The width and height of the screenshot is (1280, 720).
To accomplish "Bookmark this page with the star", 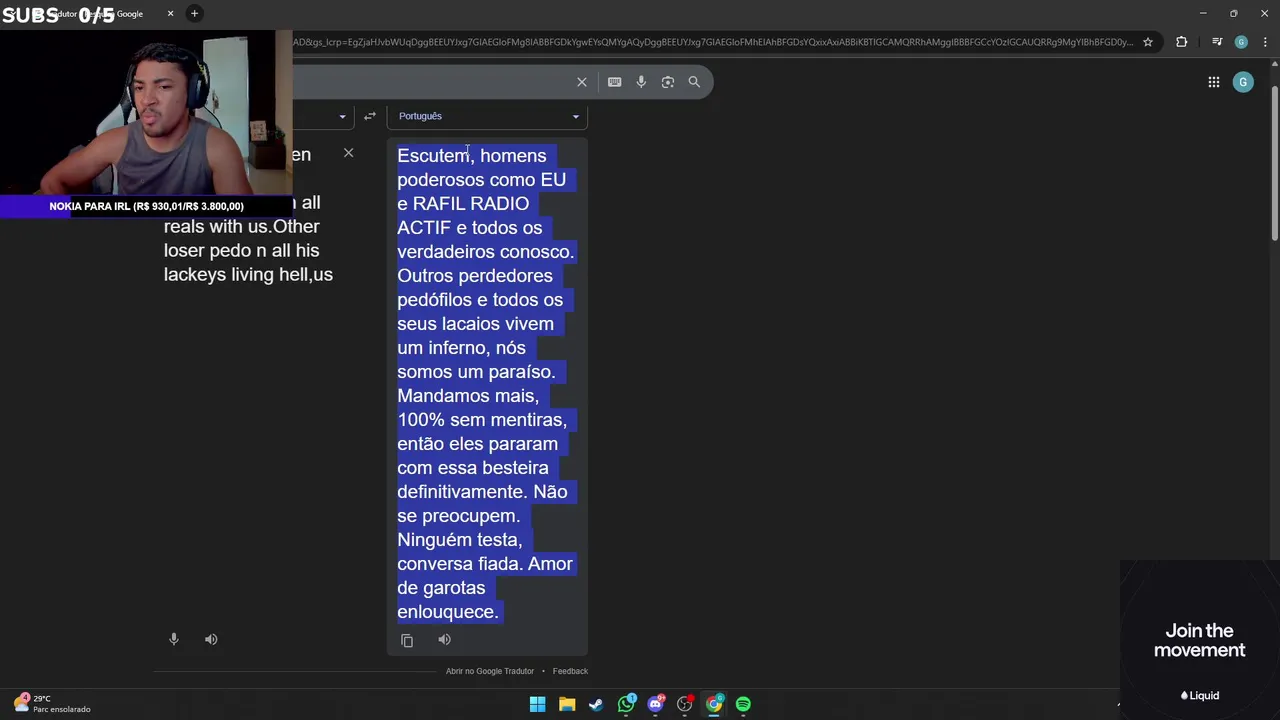I will click(x=1148, y=42).
